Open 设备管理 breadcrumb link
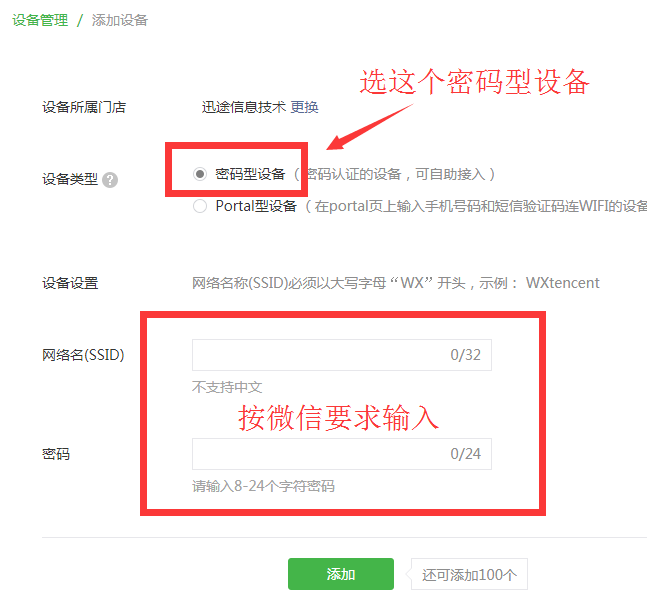 [x=40, y=20]
